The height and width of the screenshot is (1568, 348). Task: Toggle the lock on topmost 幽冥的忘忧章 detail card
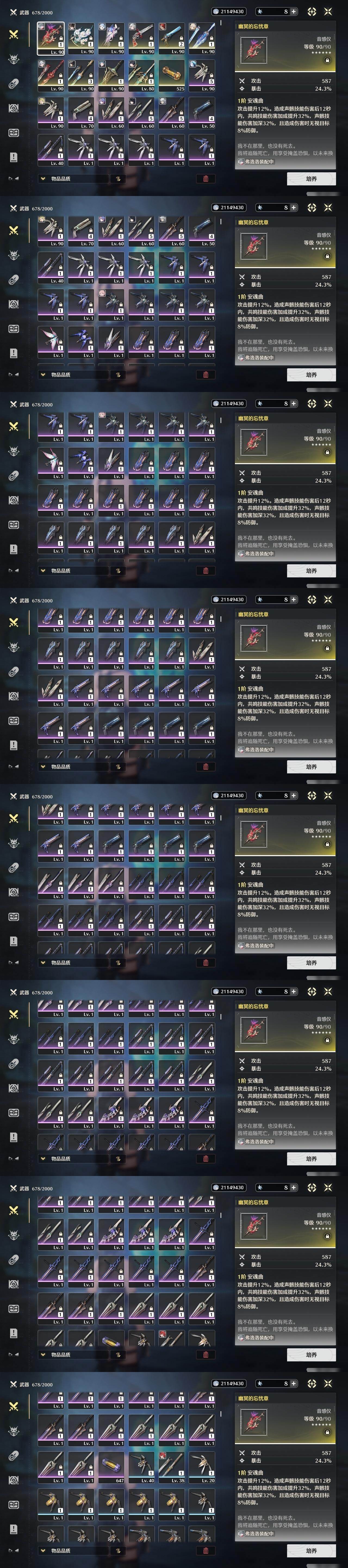[x=327, y=60]
